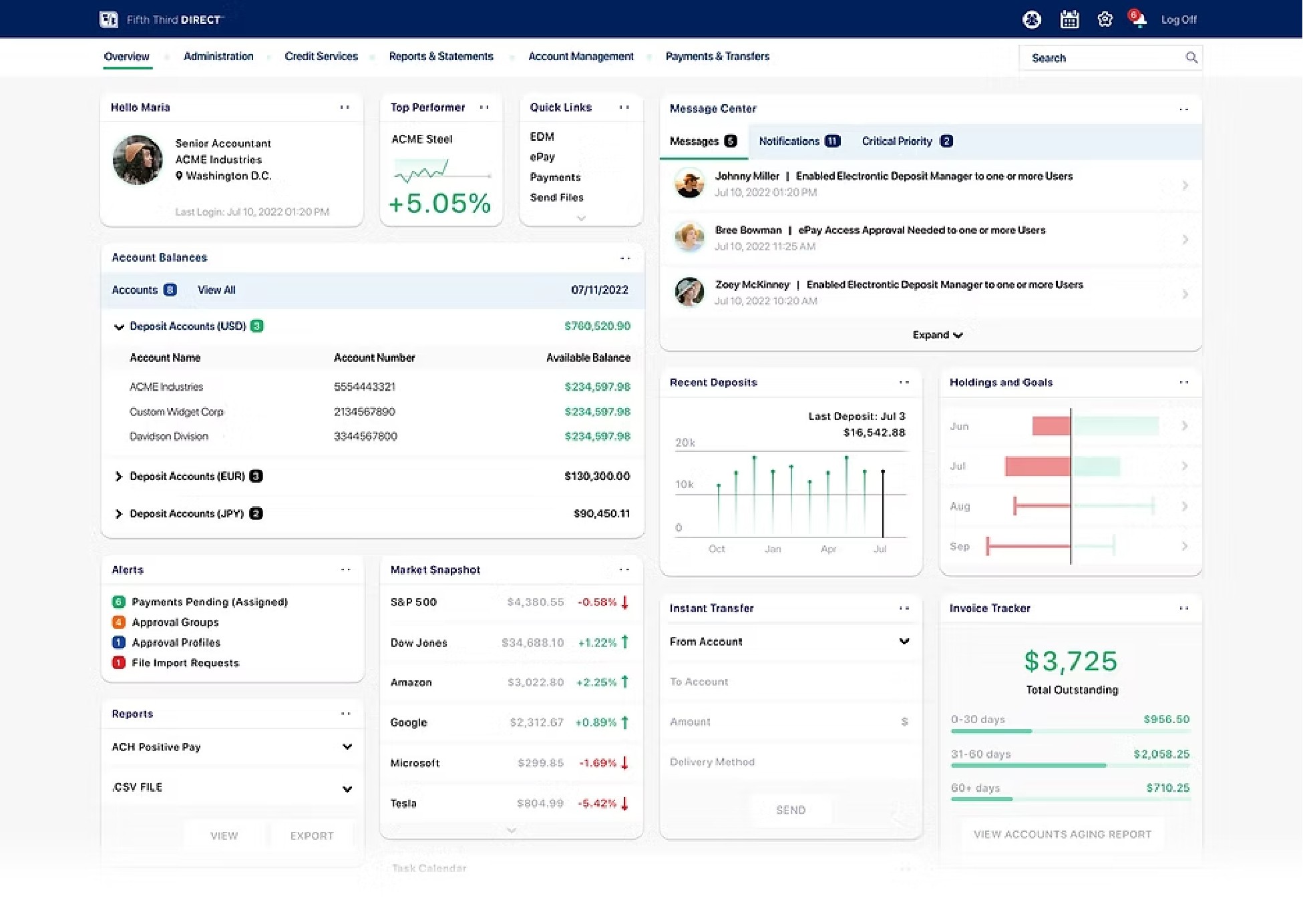The width and height of the screenshot is (1303, 924).
Task: Open Hello Maria card options menu
Action: pyautogui.click(x=345, y=107)
